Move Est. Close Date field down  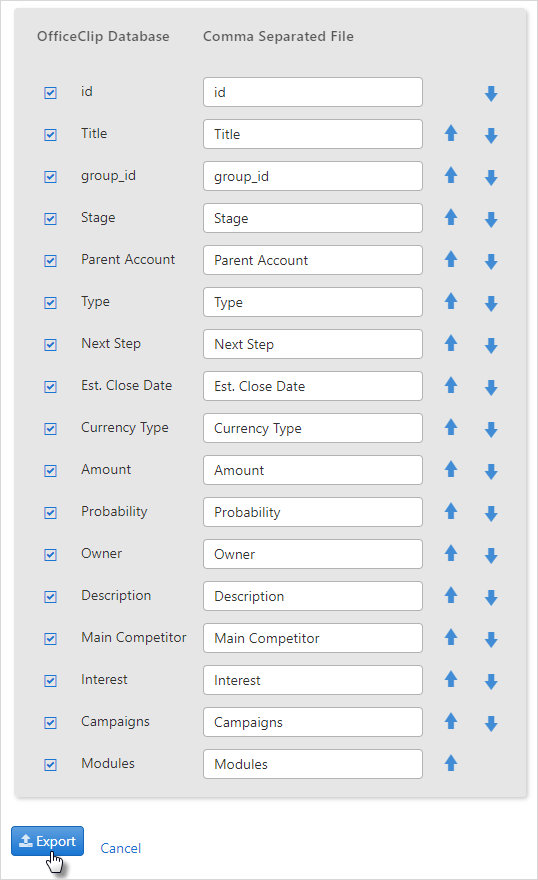(x=491, y=387)
